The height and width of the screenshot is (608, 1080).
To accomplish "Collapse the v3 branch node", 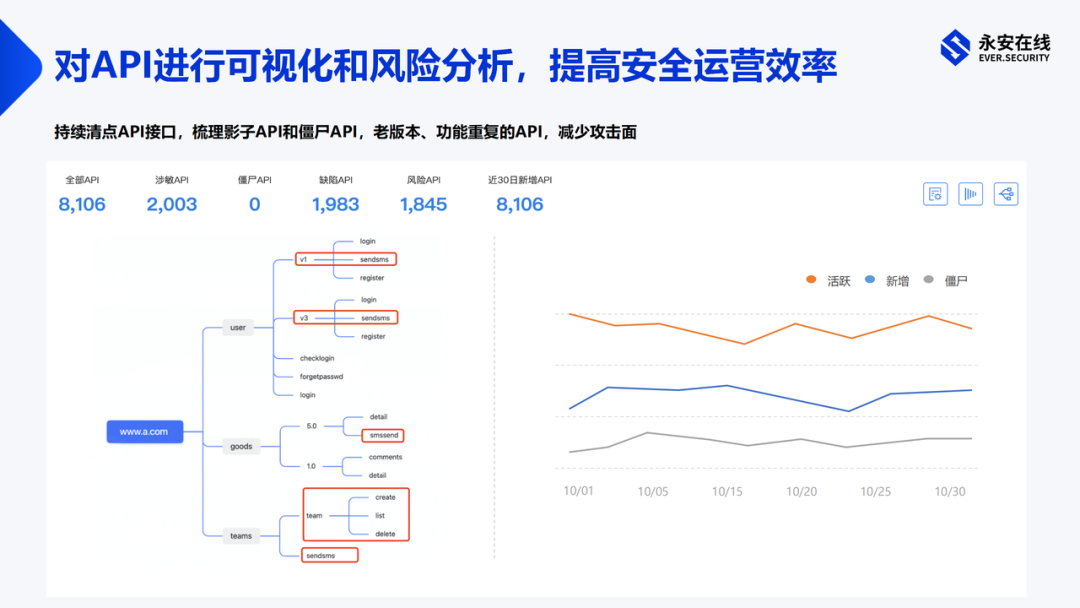I will coord(304,318).
